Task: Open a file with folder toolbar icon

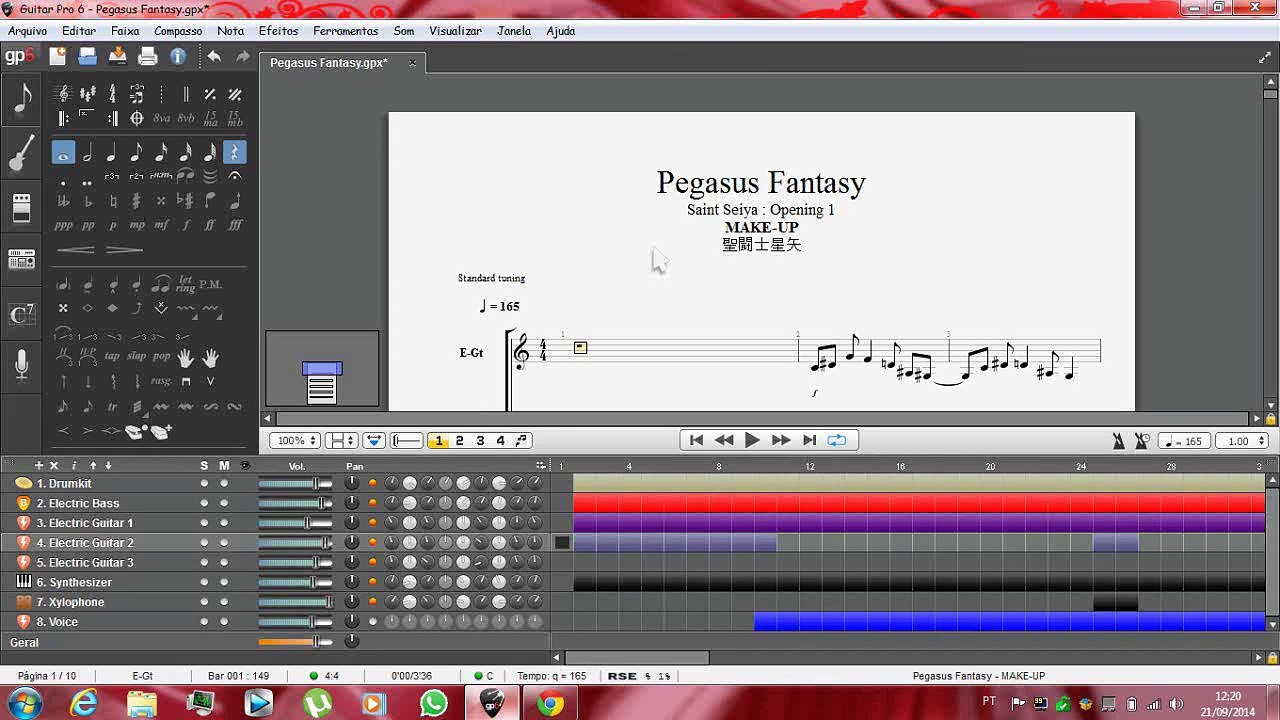Action: tap(87, 56)
